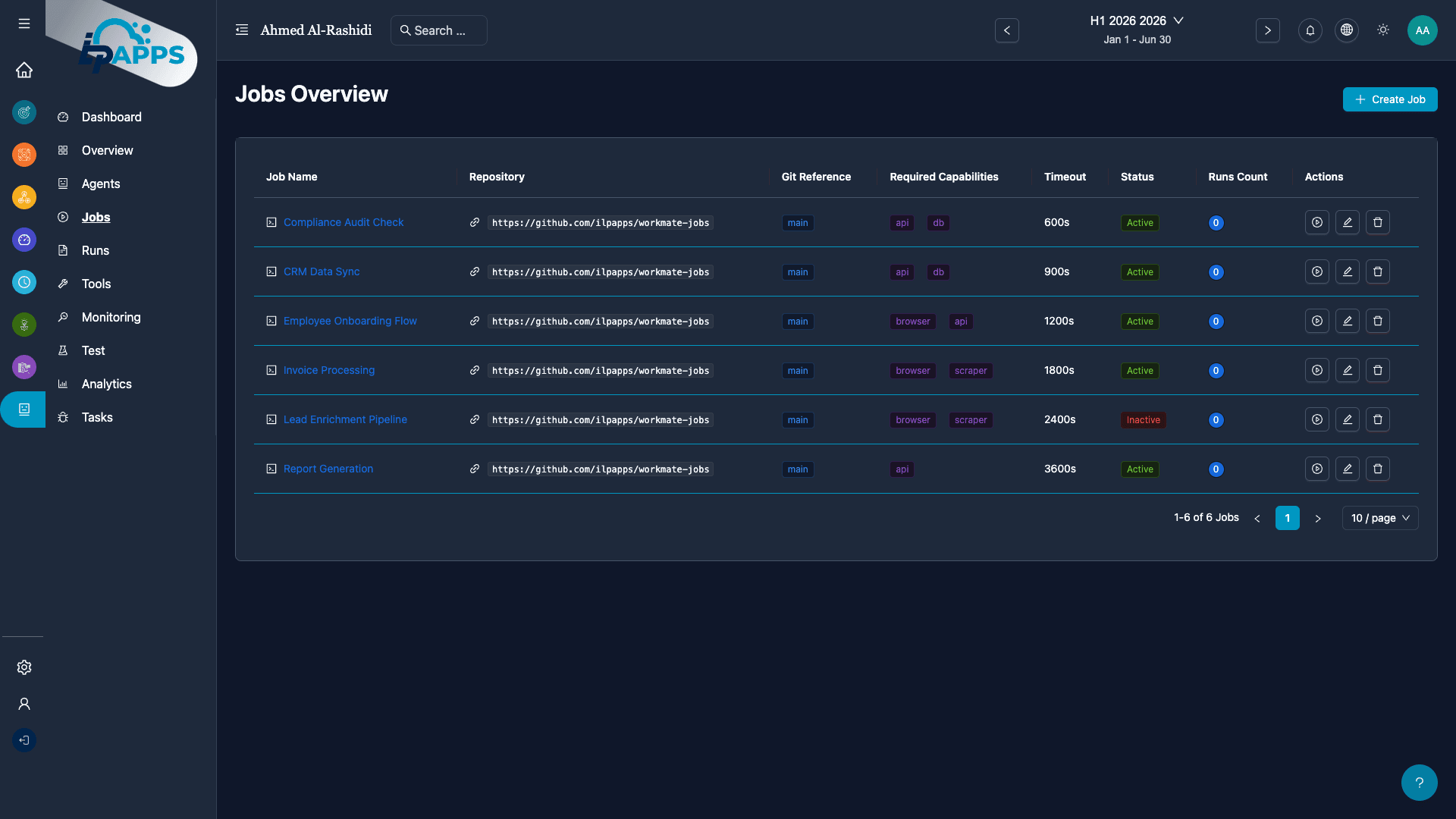Click the Create Job button
The height and width of the screenshot is (819, 1456).
(x=1390, y=99)
